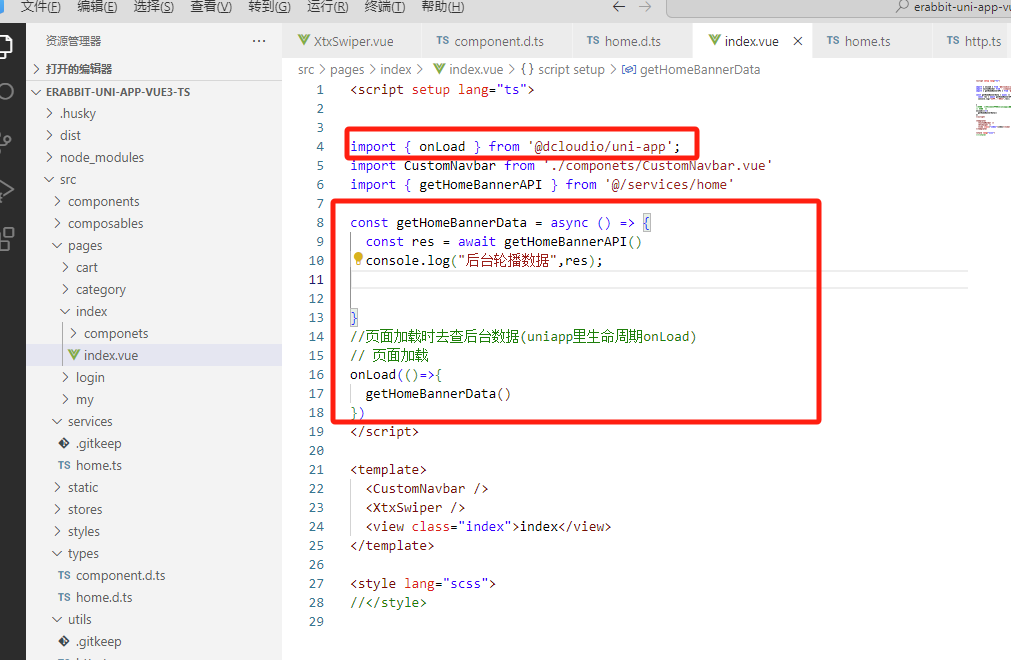Open the Extensions view
This screenshot has height=660, width=1011.
click(6, 238)
